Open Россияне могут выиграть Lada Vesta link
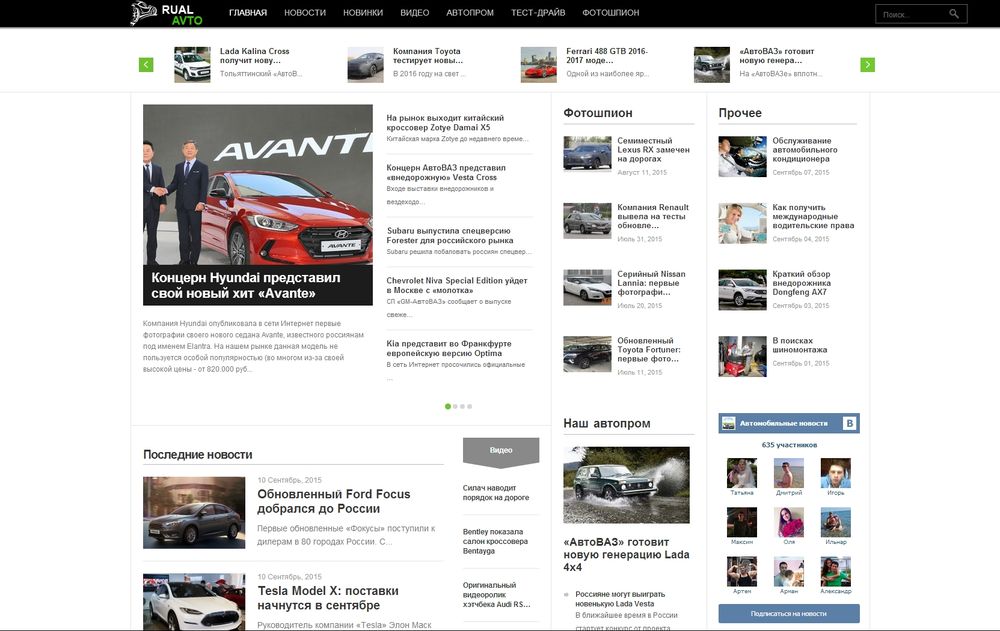The height and width of the screenshot is (631, 1000). 620,599
